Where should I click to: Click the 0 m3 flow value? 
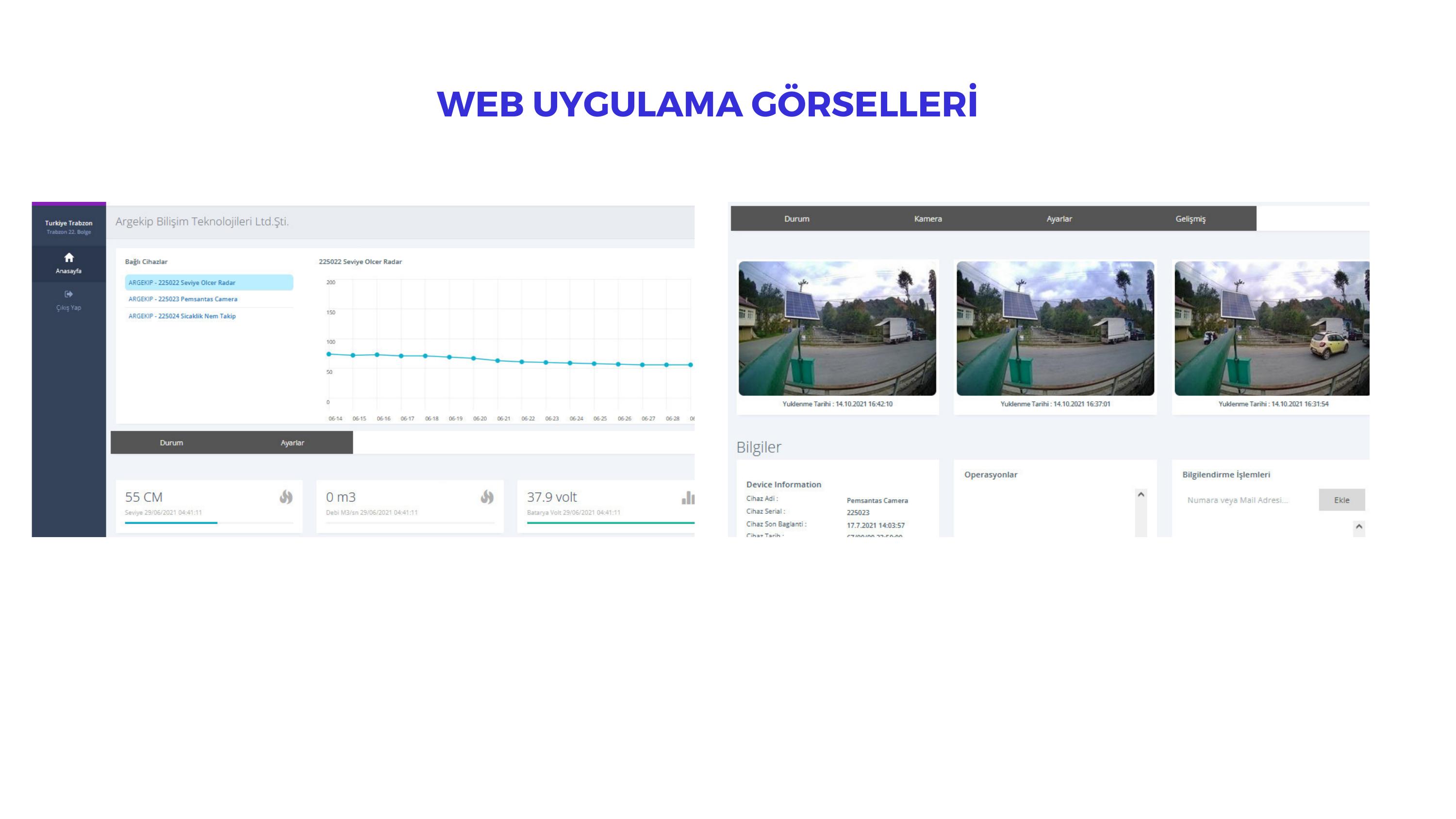coord(341,497)
